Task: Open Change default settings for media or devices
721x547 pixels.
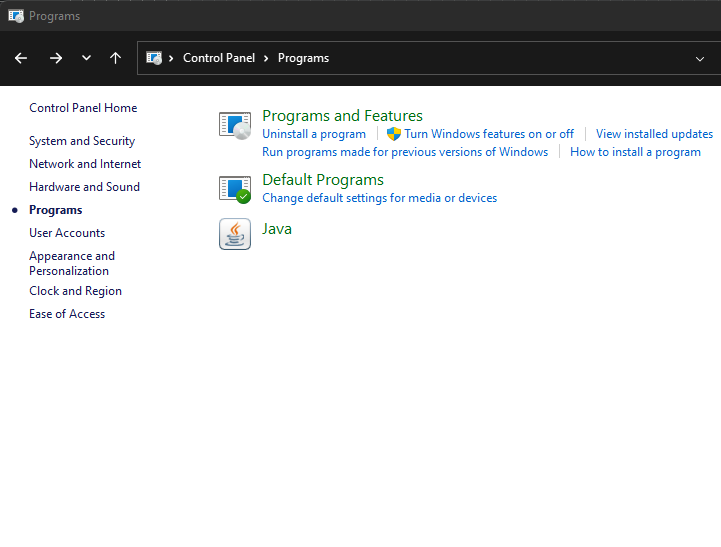Action: [x=379, y=198]
